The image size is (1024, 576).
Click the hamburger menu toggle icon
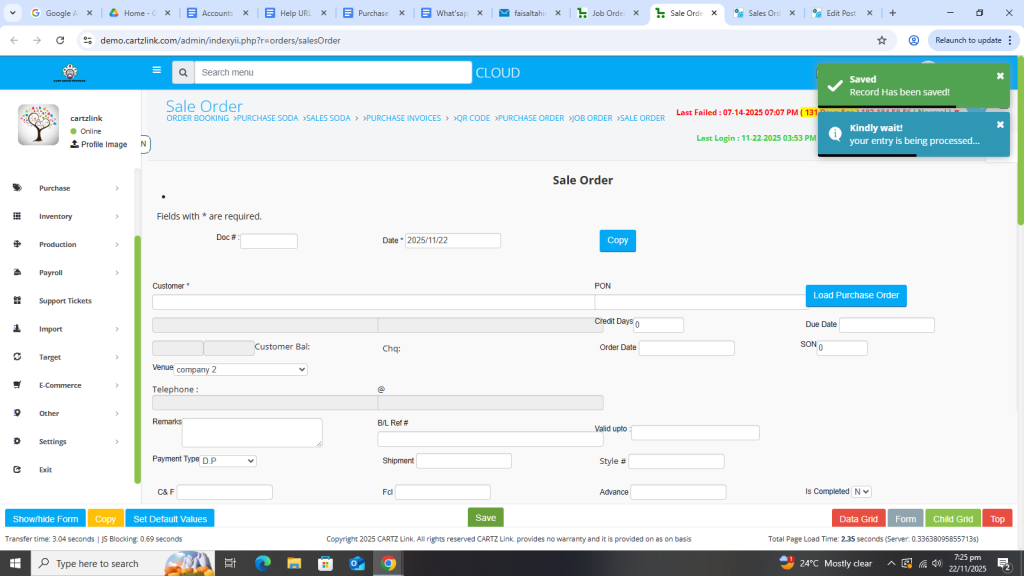pos(156,71)
